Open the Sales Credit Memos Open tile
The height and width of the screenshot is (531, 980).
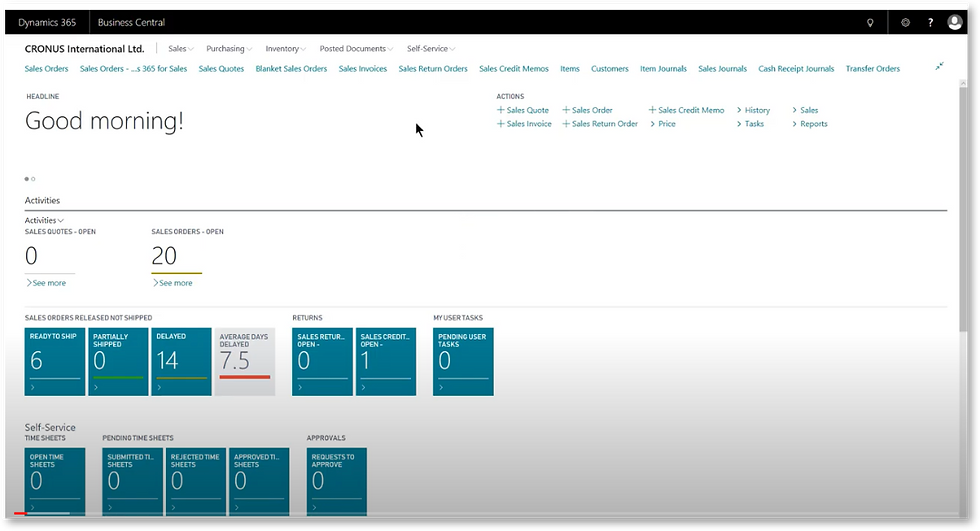(386, 362)
